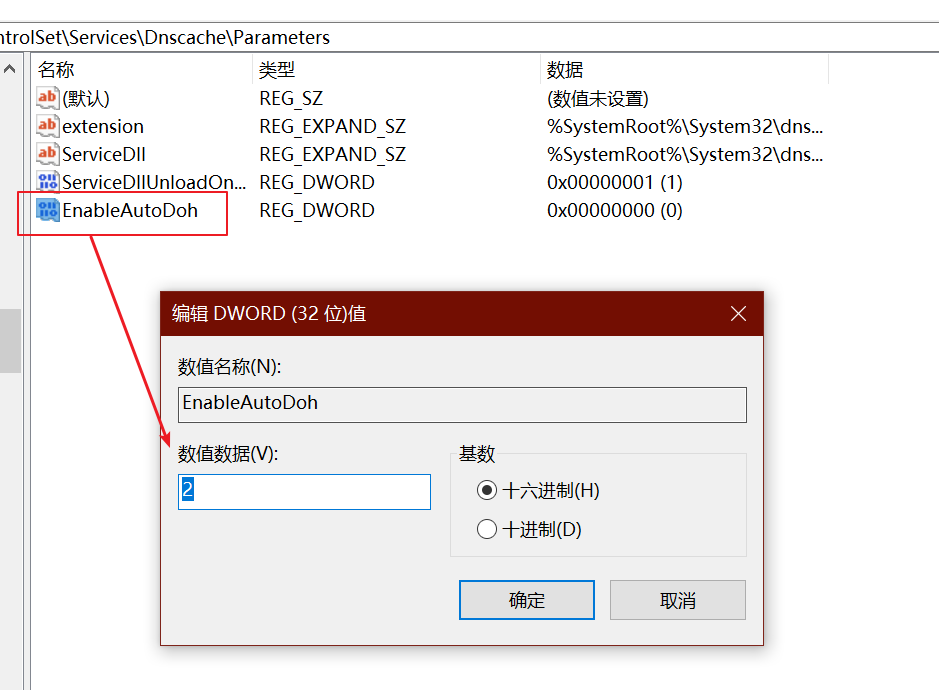Select the ServiceDllUnloadOn DWORD icon
This screenshot has width=939, height=690.
click(46, 182)
